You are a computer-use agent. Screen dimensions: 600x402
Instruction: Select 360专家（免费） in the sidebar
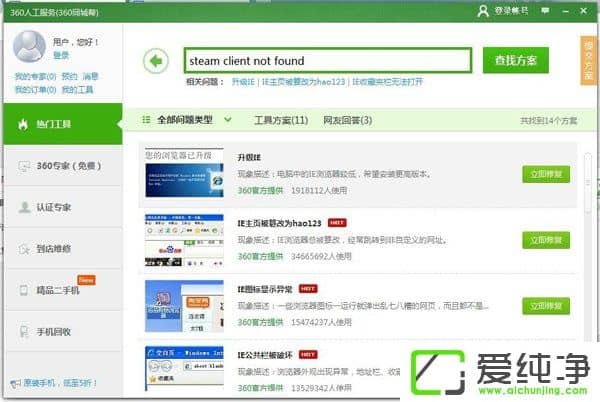pyautogui.click(x=64, y=166)
